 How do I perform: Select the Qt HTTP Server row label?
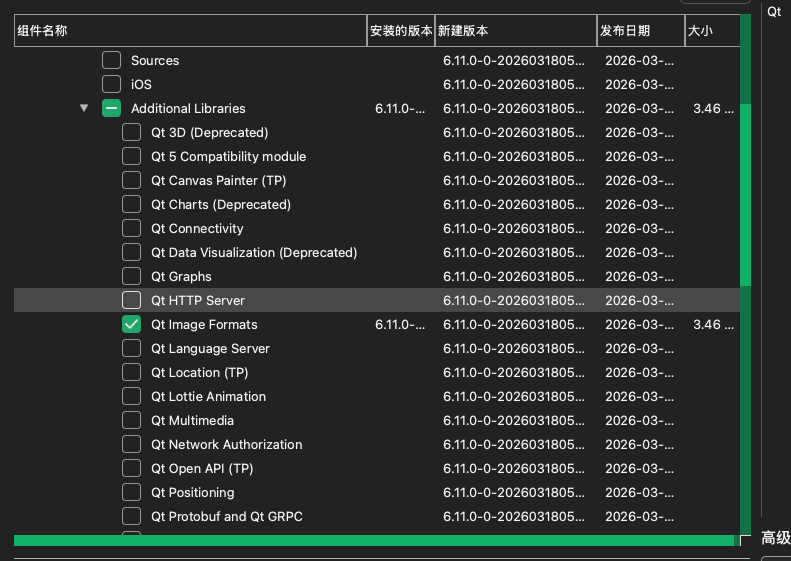198,301
